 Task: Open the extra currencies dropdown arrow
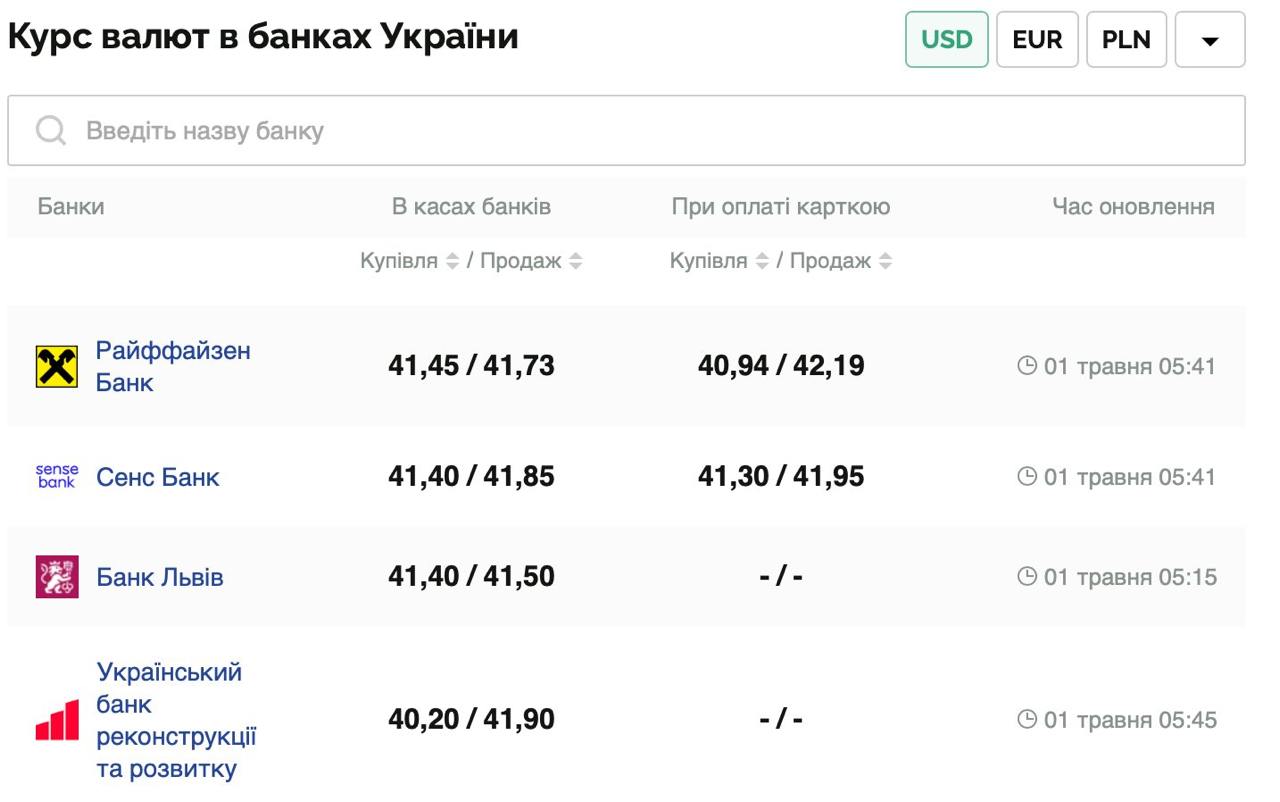pyautogui.click(x=1212, y=40)
